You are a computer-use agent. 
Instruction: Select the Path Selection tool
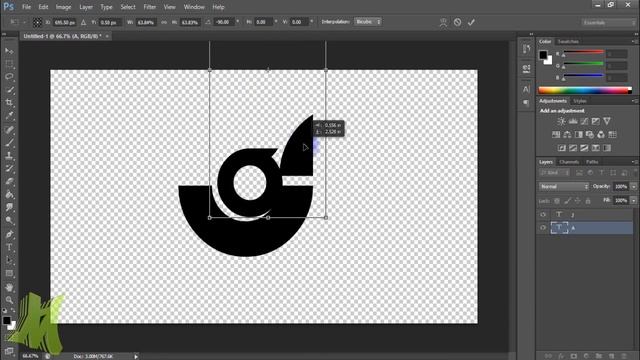pyautogui.click(x=9, y=260)
